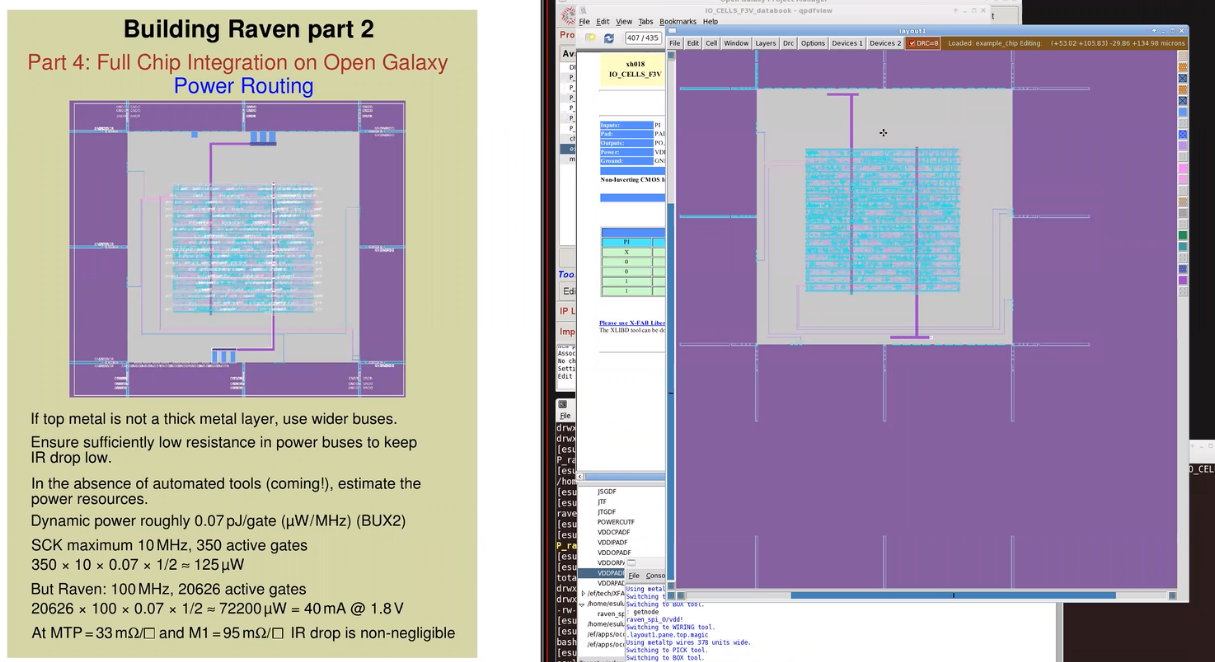Image resolution: width=1215 pixels, height=662 pixels.
Task: Click the reload icon in the qpdfview toolbar
Action: [x=609, y=38]
